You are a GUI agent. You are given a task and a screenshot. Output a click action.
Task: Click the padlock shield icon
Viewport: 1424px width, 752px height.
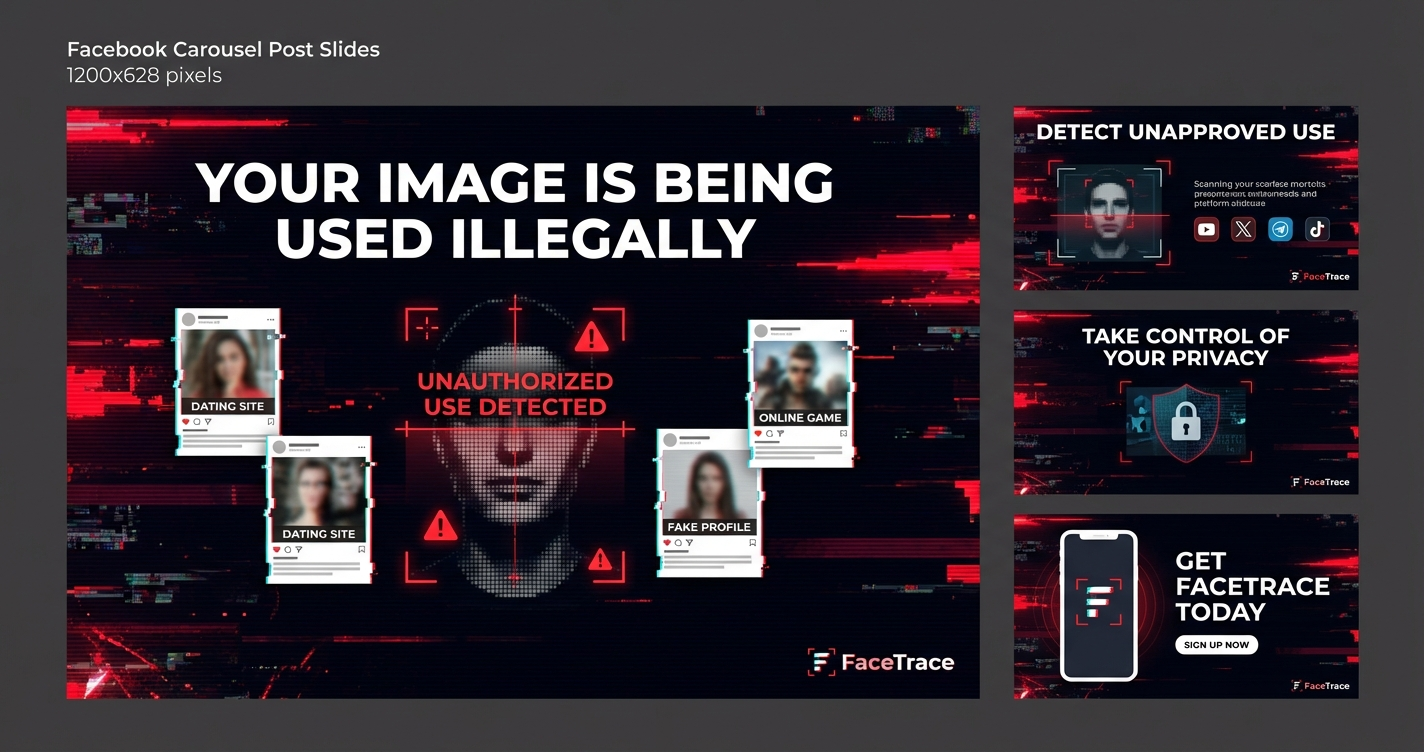pos(1185,421)
